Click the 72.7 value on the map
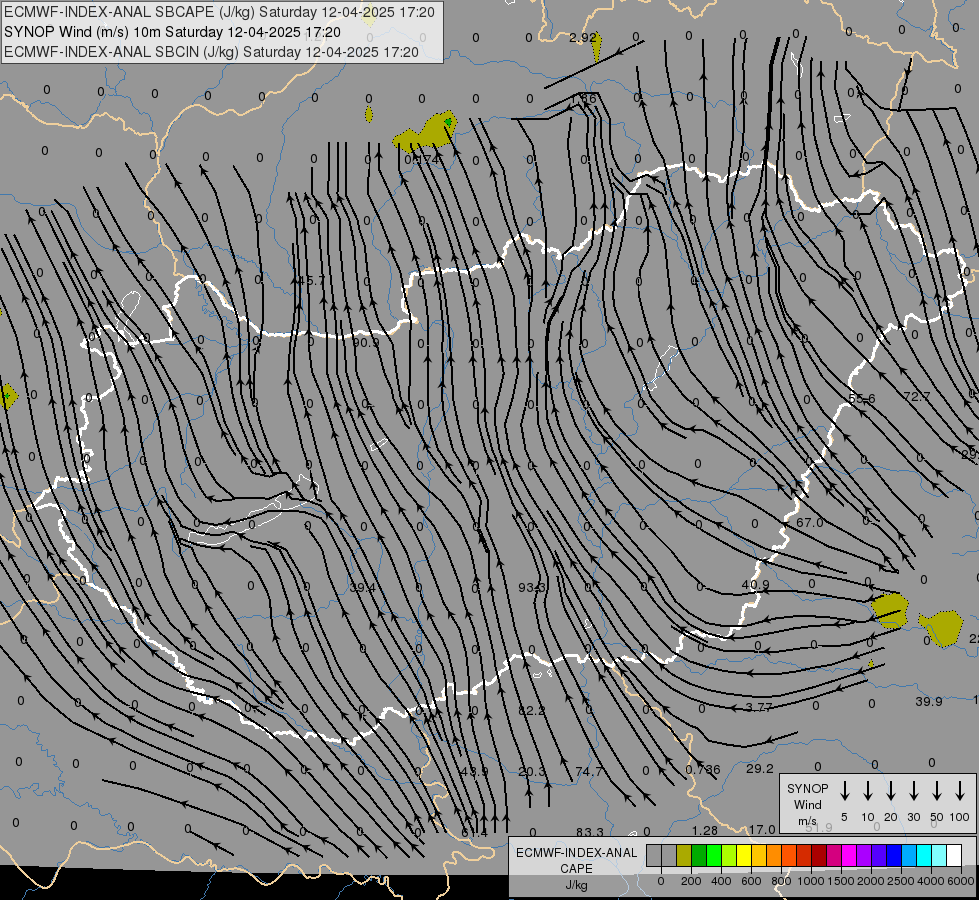Viewport: 979px width, 900px height. (x=917, y=396)
